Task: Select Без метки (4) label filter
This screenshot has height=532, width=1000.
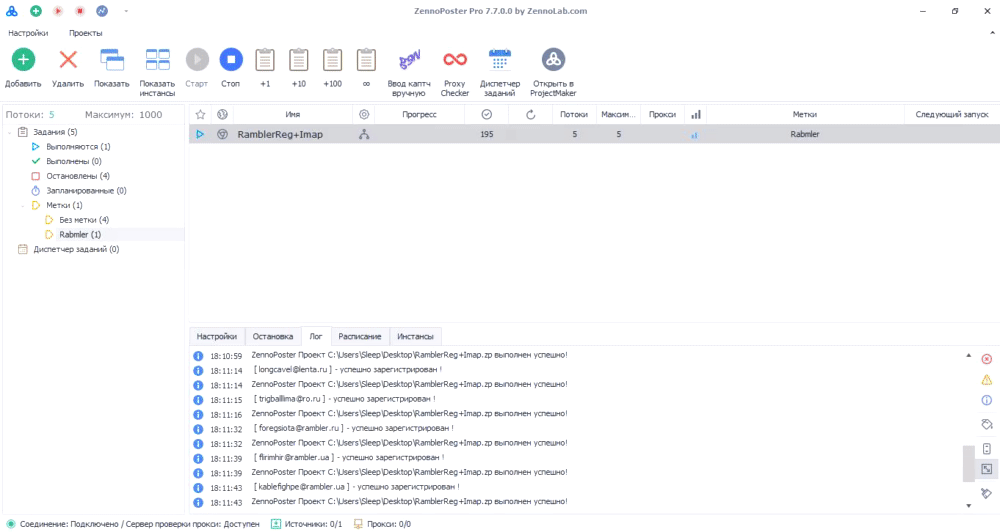Action: pos(84,220)
